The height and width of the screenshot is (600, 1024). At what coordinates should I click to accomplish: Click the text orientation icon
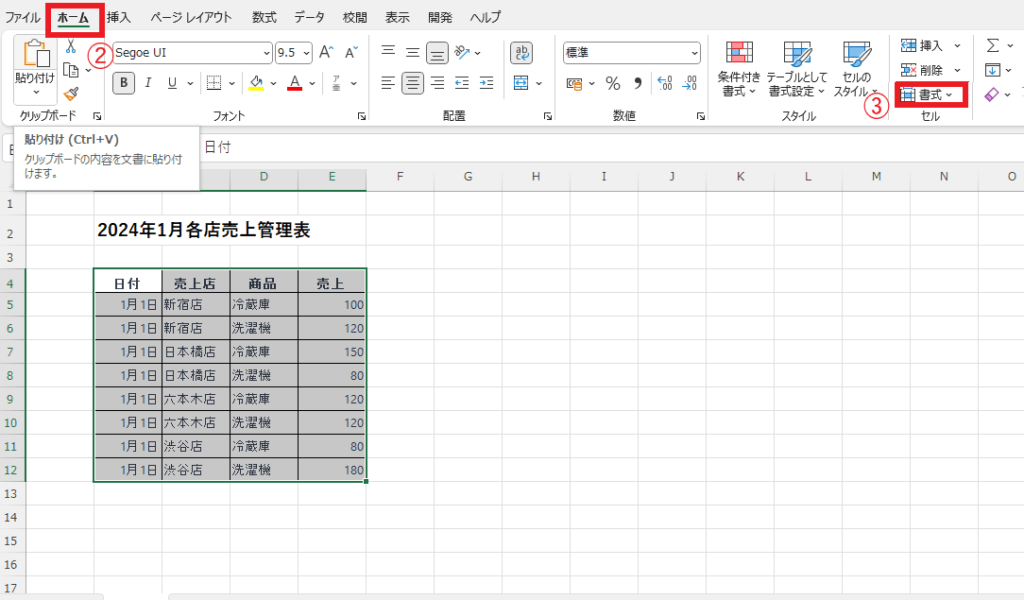(x=462, y=52)
